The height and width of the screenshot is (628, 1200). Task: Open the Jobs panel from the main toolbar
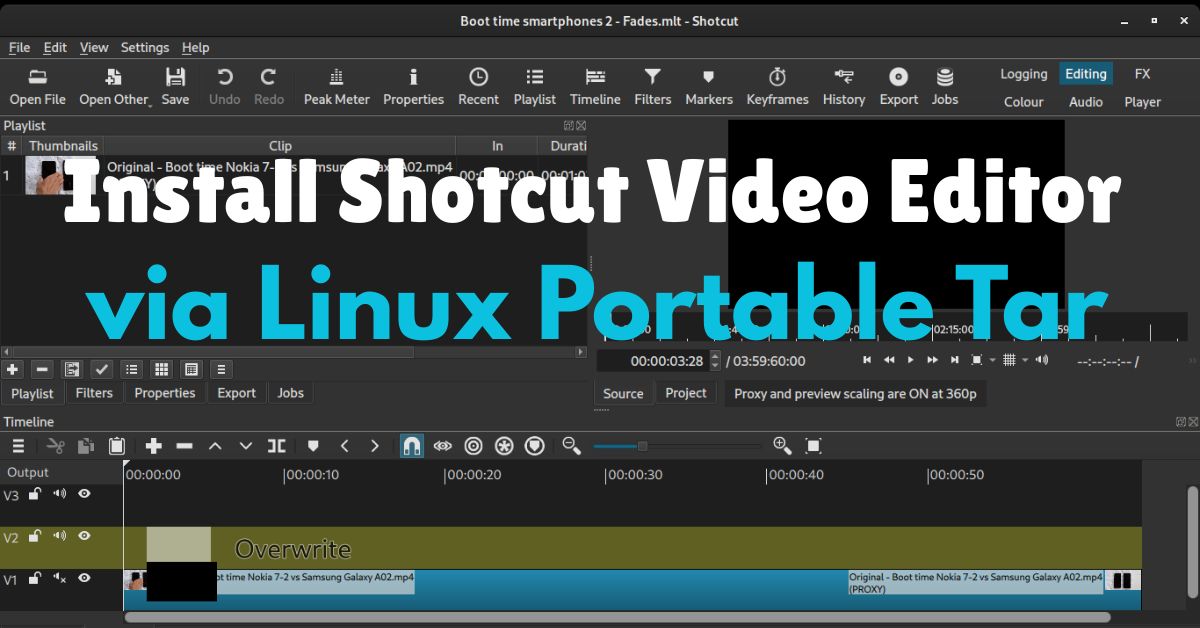click(x=945, y=87)
